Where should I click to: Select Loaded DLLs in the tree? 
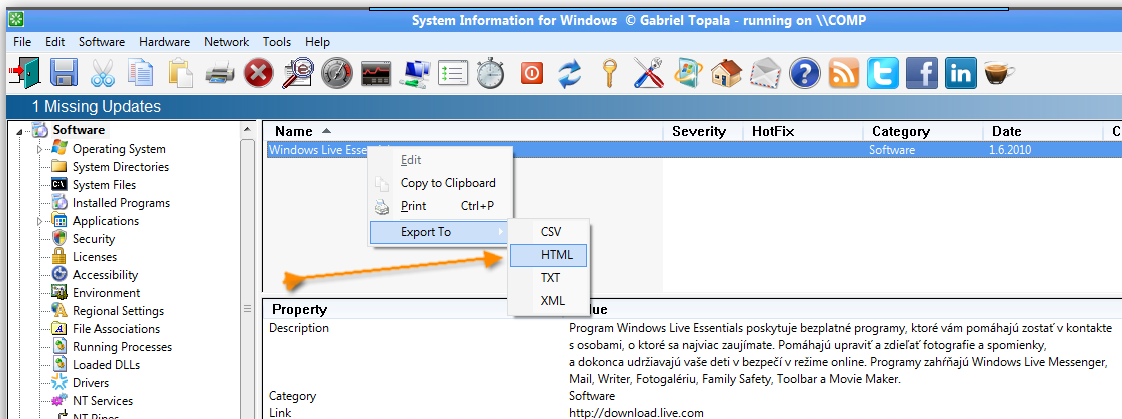[x=107, y=365]
